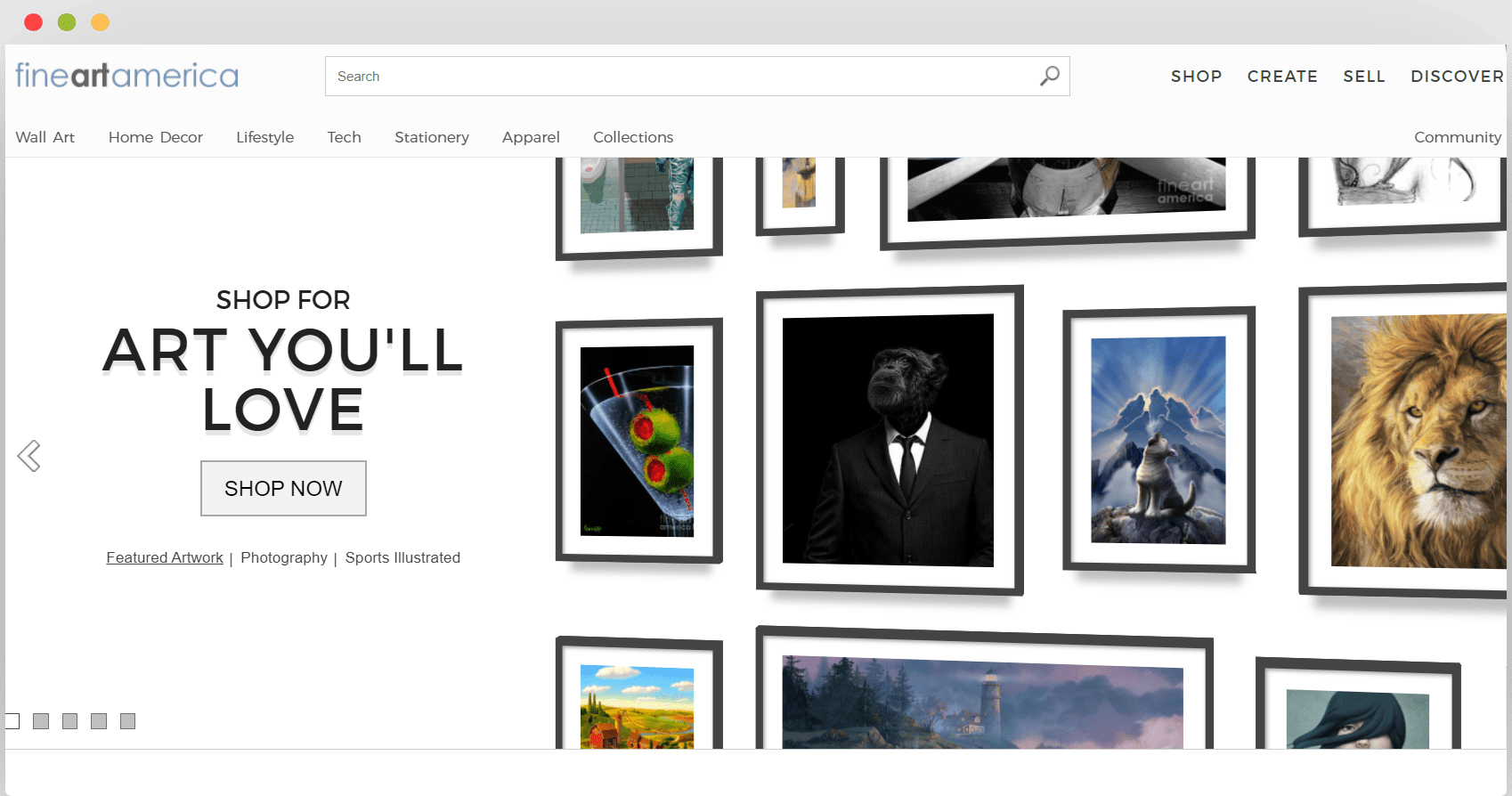Click the red window close button
1512x796 pixels.
pyautogui.click(x=33, y=22)
